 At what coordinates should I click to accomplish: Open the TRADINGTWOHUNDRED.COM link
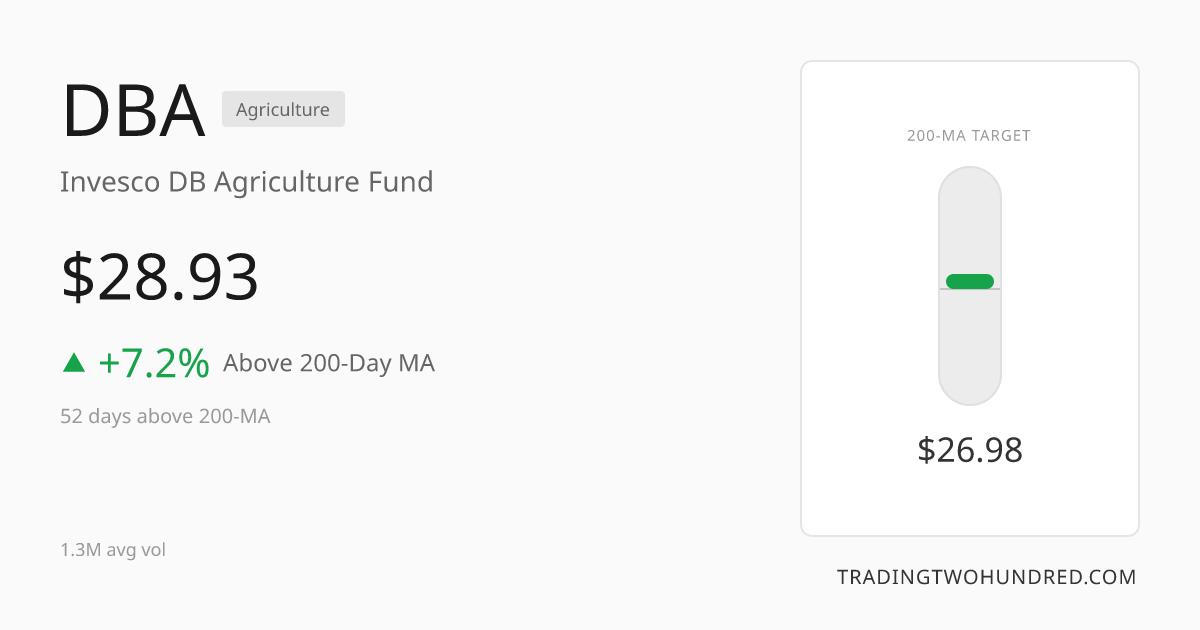(x=986, y=577)
